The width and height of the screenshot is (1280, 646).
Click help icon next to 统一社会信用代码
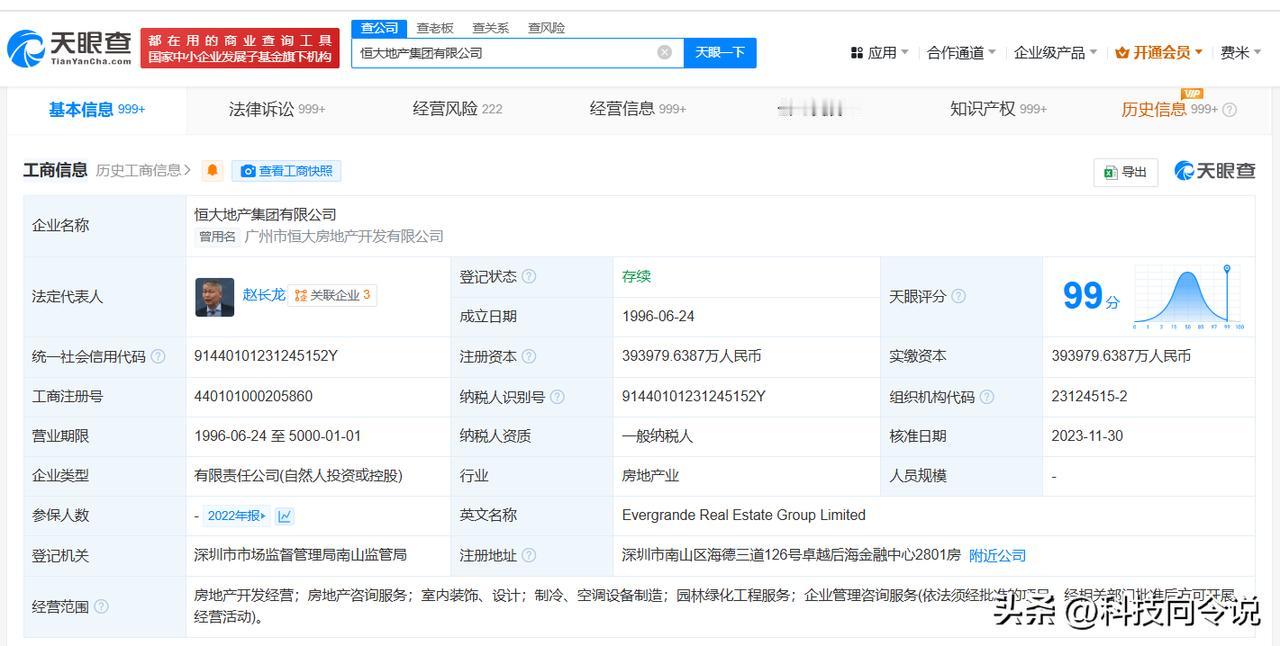point(158,357)
